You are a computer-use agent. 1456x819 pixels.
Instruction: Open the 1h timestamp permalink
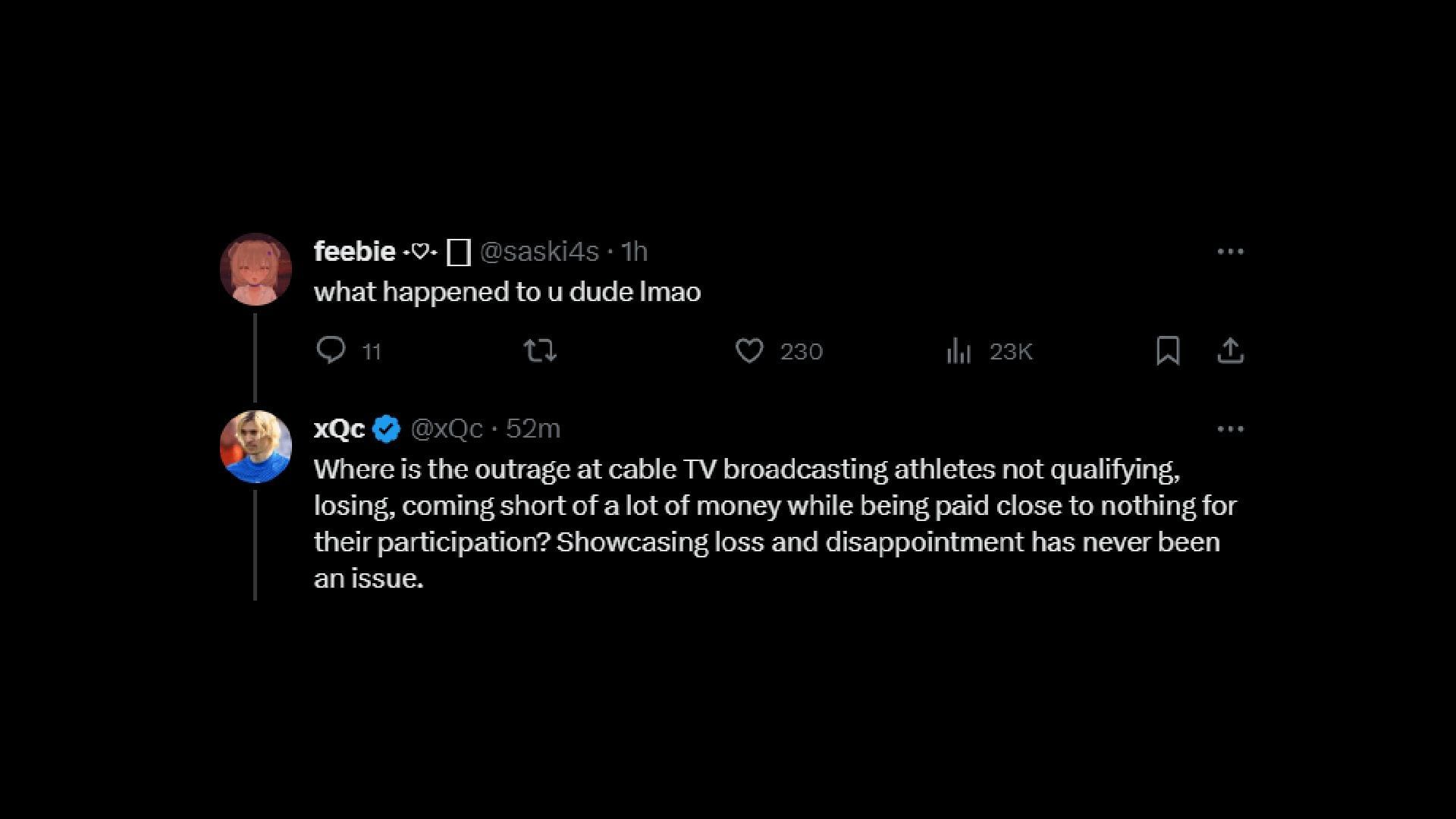634,252
